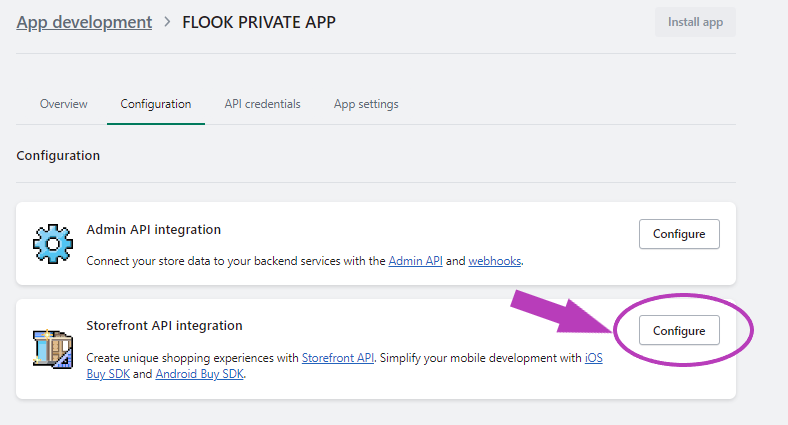788x425 pixels.
Task: Open the Admin API link
Action: click(414, 261)
